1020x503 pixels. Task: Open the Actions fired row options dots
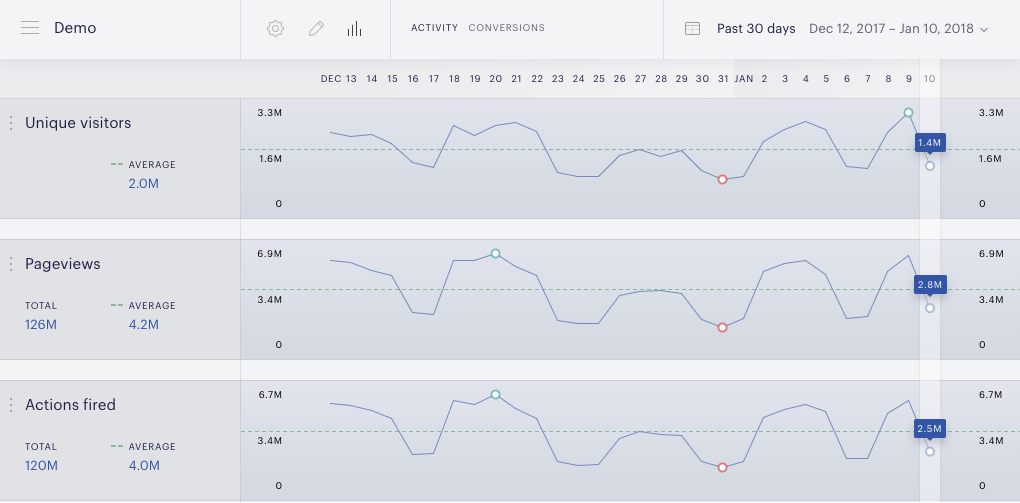point(10,405)
